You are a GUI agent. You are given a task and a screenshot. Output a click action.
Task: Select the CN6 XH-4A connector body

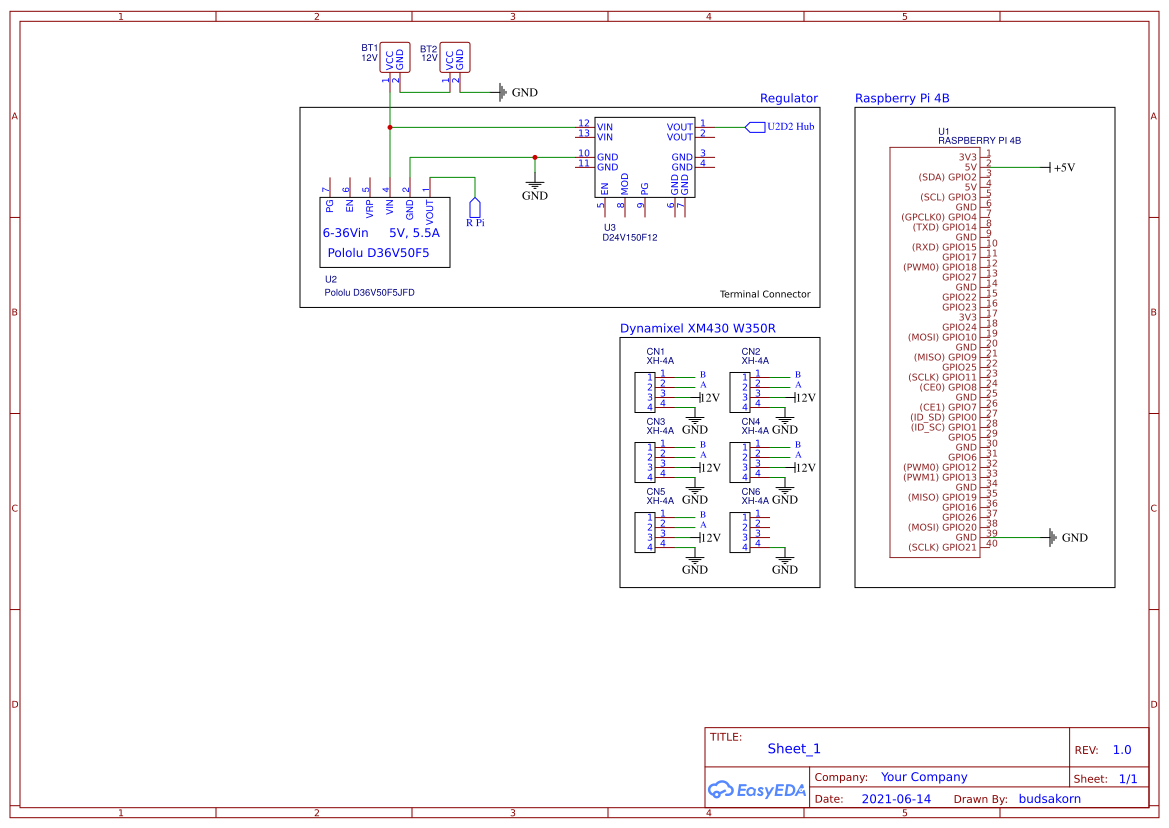pyautogui.click(x=740, y=532)
